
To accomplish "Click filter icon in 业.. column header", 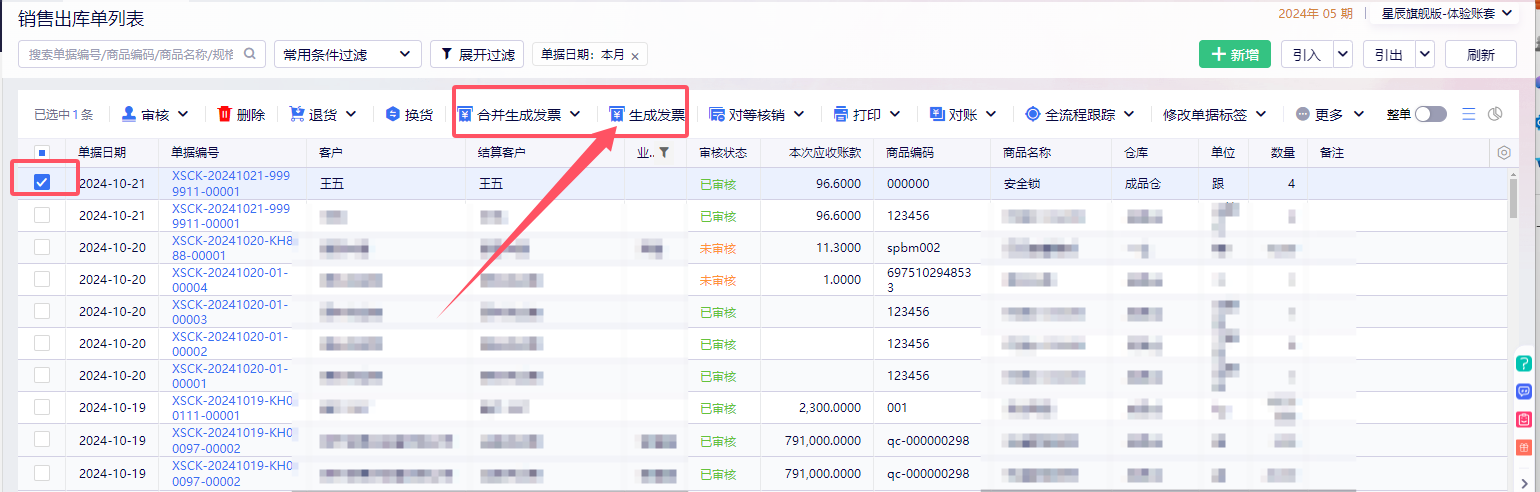I will [664, 152].
